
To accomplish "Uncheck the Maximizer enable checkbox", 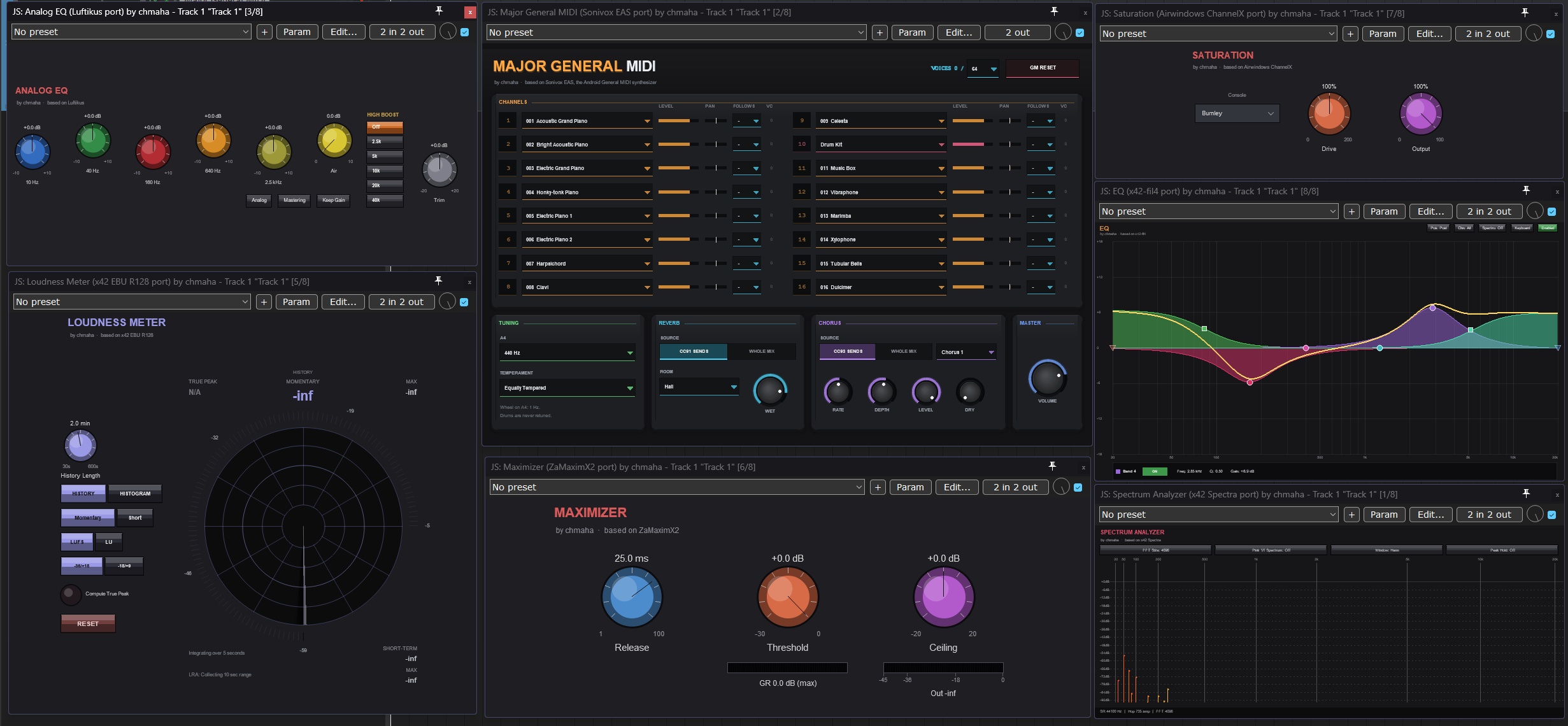I will [1078, 487].
